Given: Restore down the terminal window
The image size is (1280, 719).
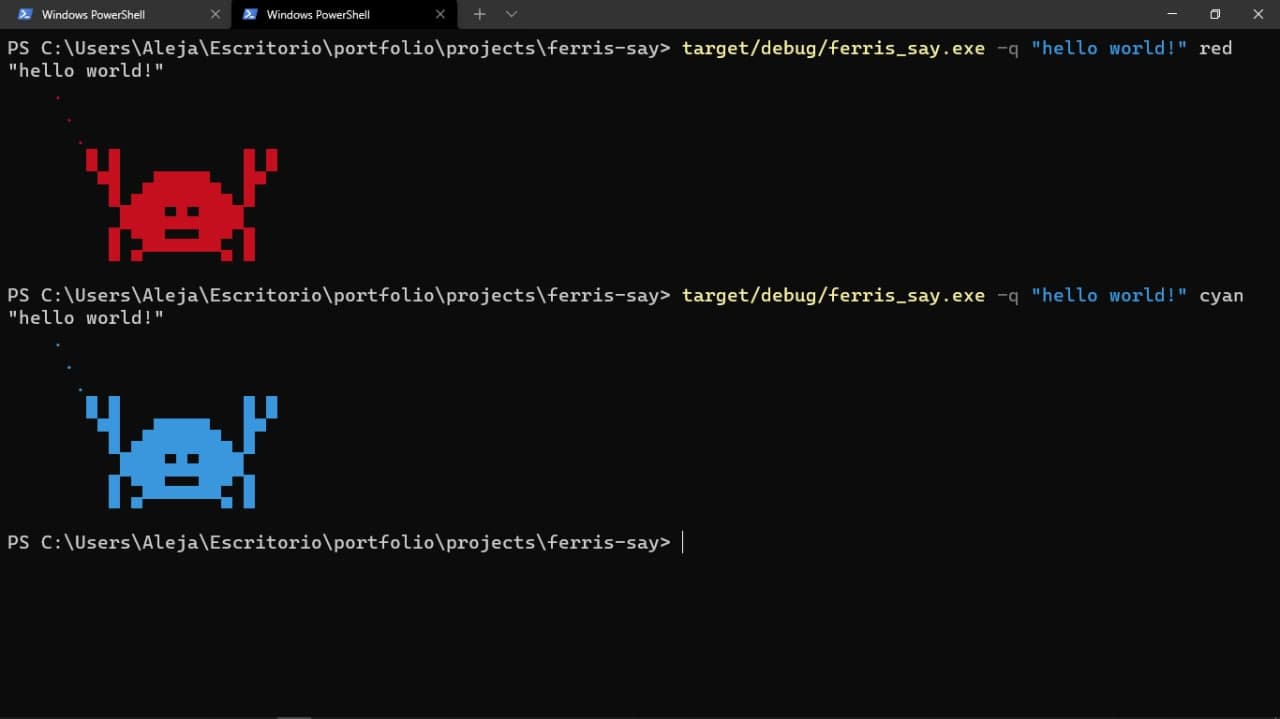Looking at the screenshot, I should (x=1215, y=14).
